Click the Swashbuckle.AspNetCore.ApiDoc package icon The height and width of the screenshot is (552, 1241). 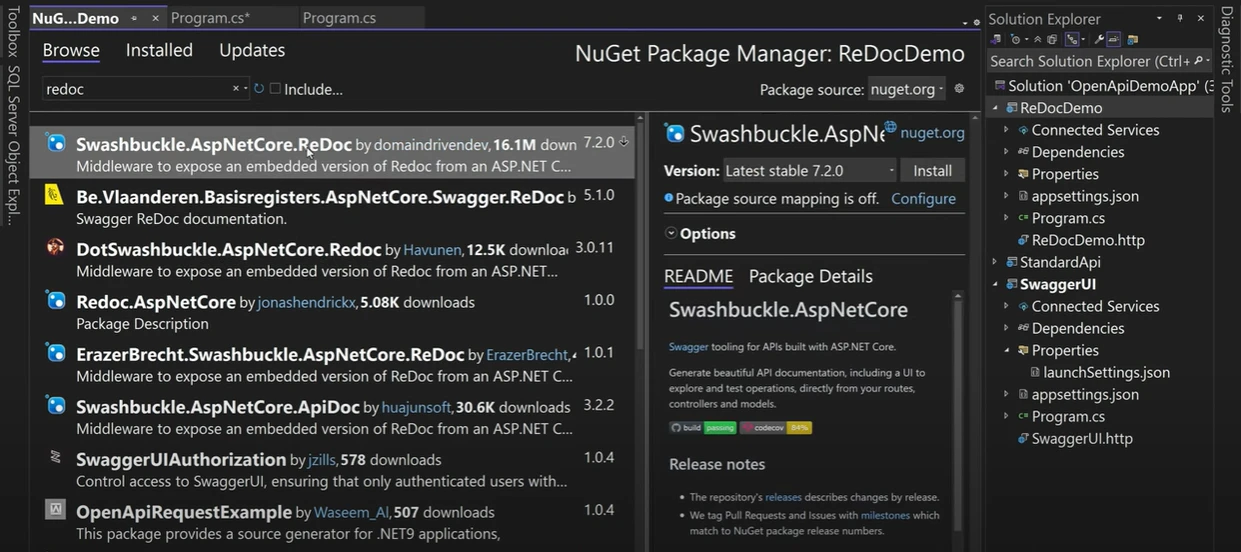(57, 406)
